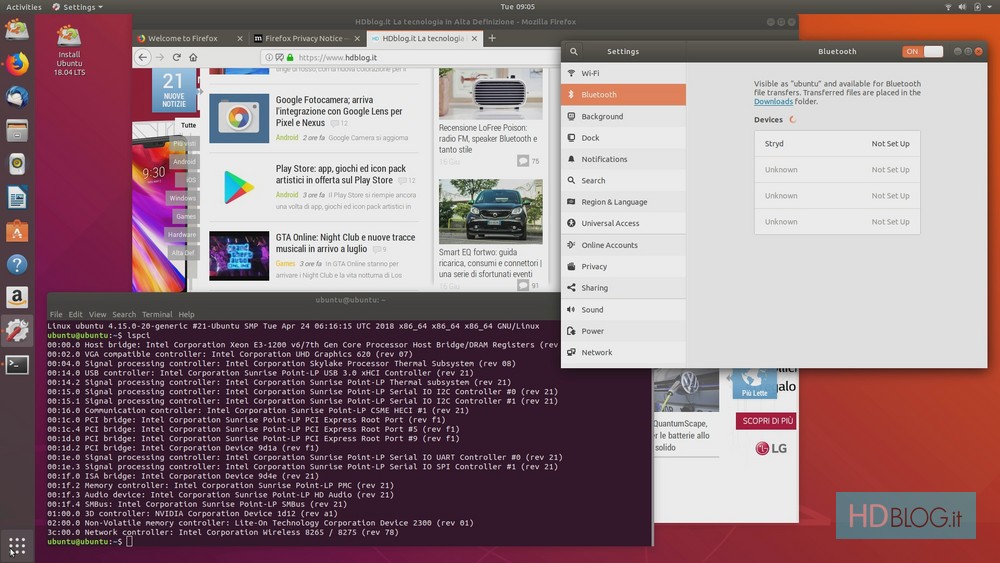The width and height of the screenshot is (1000, 563).
Task: Select Wi-Fi in the Settings sidebar
Action: (590, 73)
